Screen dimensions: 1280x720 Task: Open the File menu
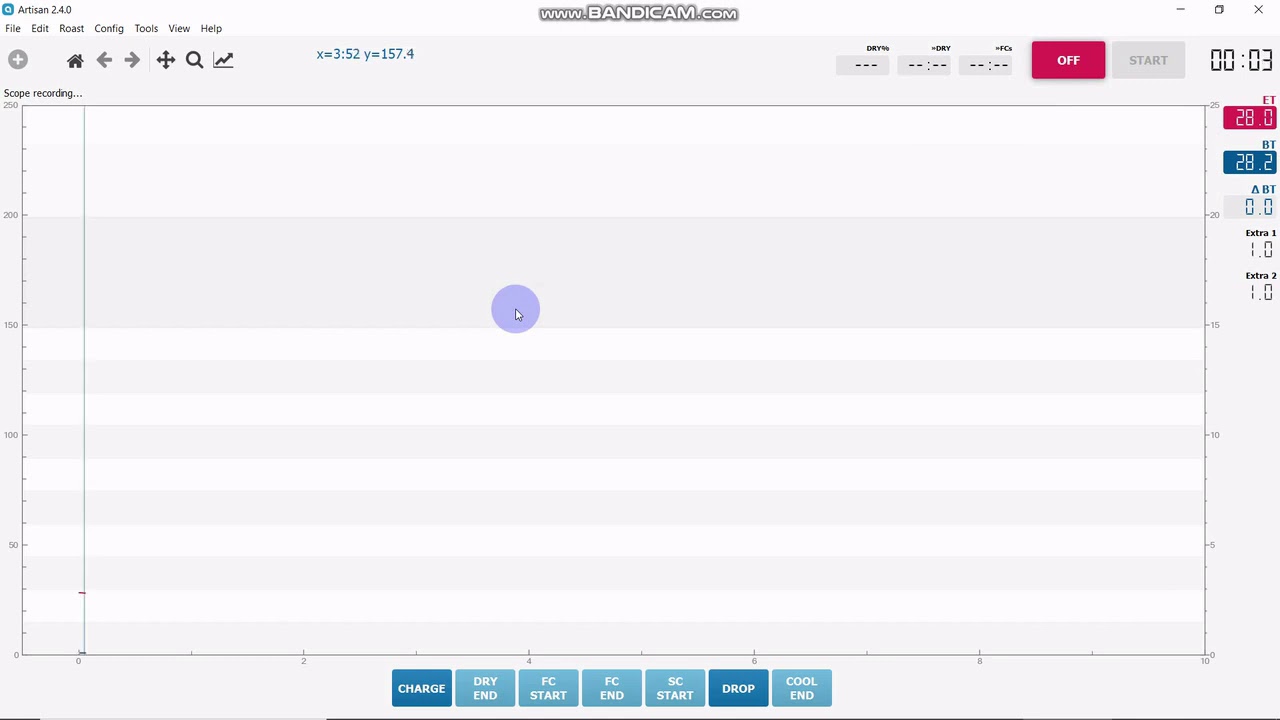coord(13,29)
